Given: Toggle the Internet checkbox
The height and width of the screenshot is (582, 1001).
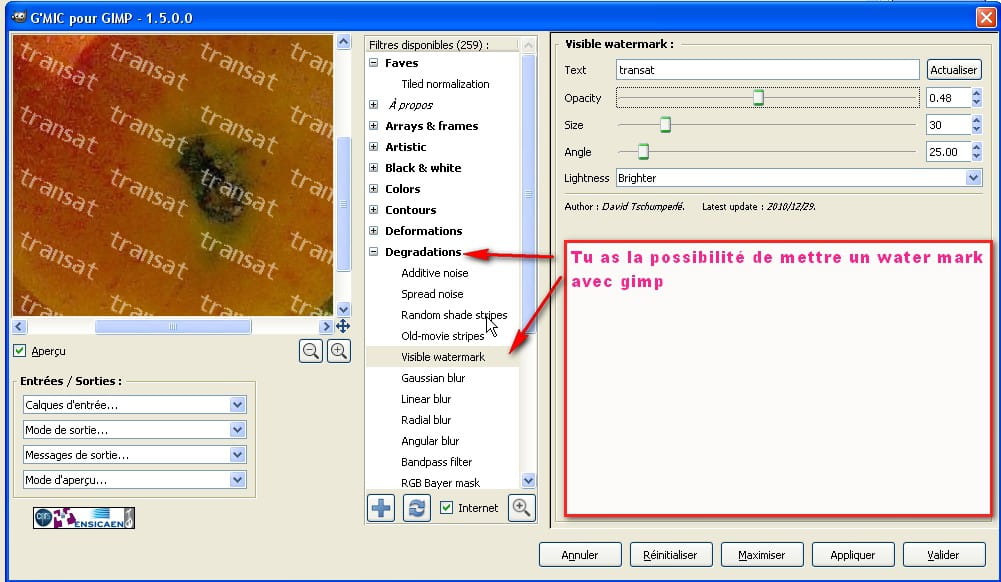Looking at the screenshot, I should [x=446, y=508].
